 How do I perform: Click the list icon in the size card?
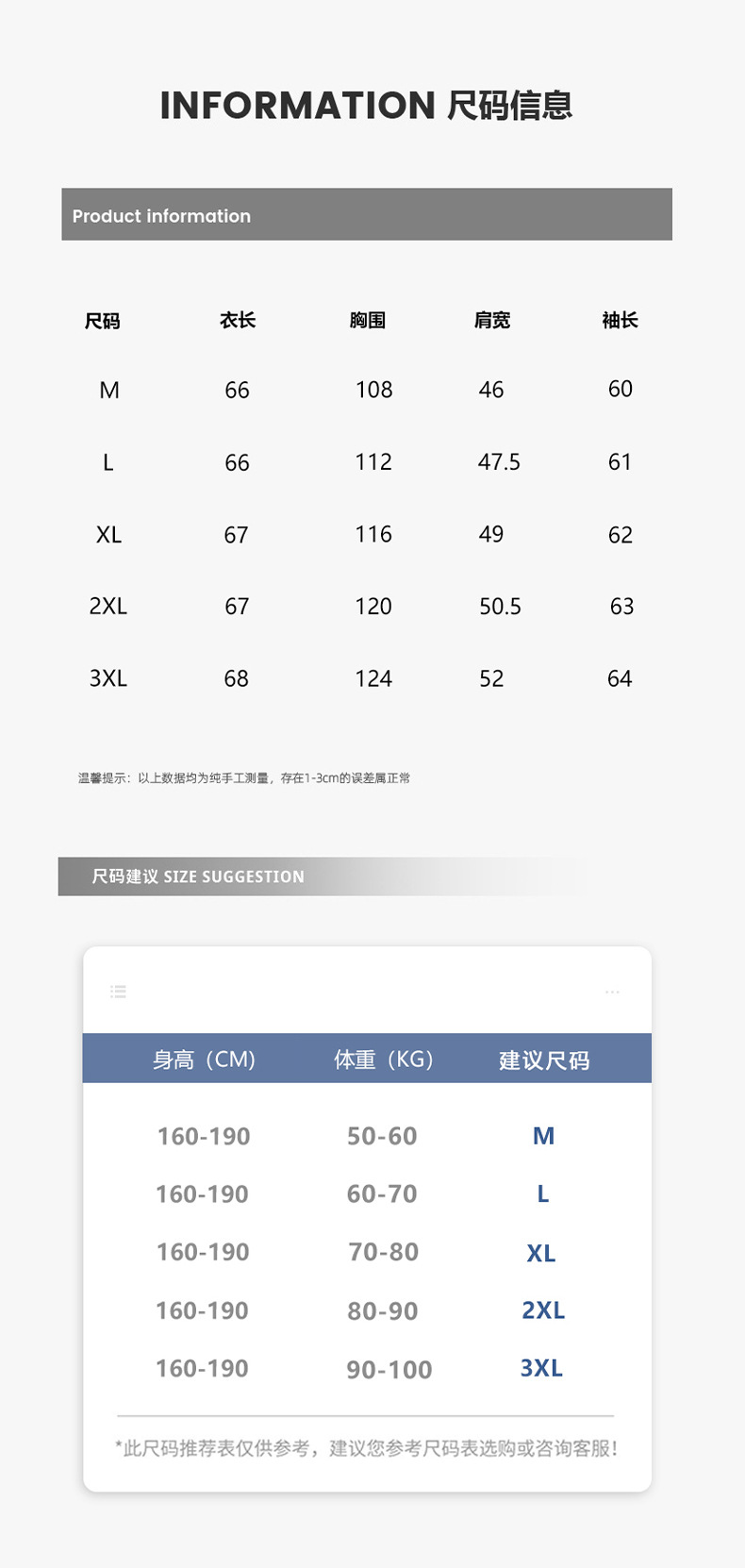(118, 991)
